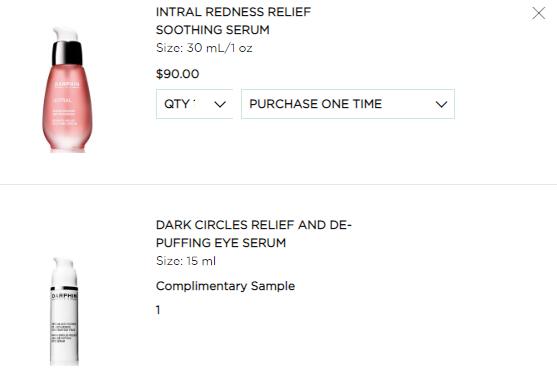Remove Intral serum with the X icon
Viewport: 557px width, 381px height.
pos(539,13)
